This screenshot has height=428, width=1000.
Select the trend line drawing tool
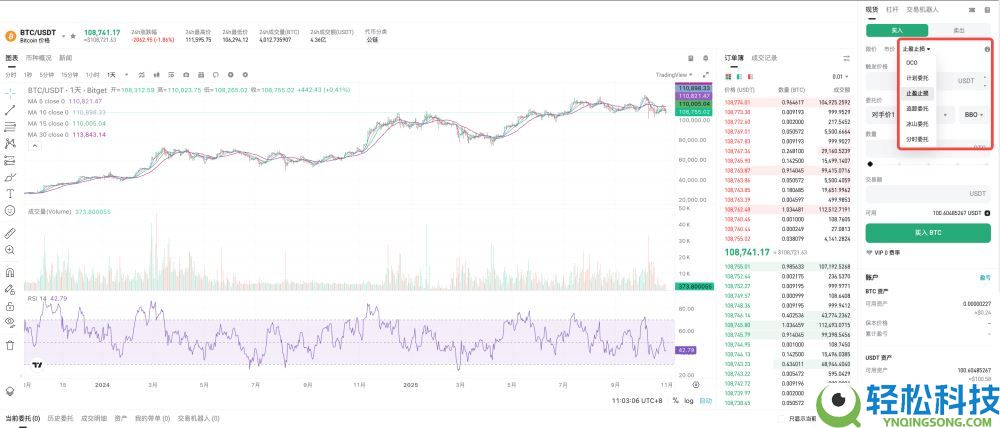point(10,109)
